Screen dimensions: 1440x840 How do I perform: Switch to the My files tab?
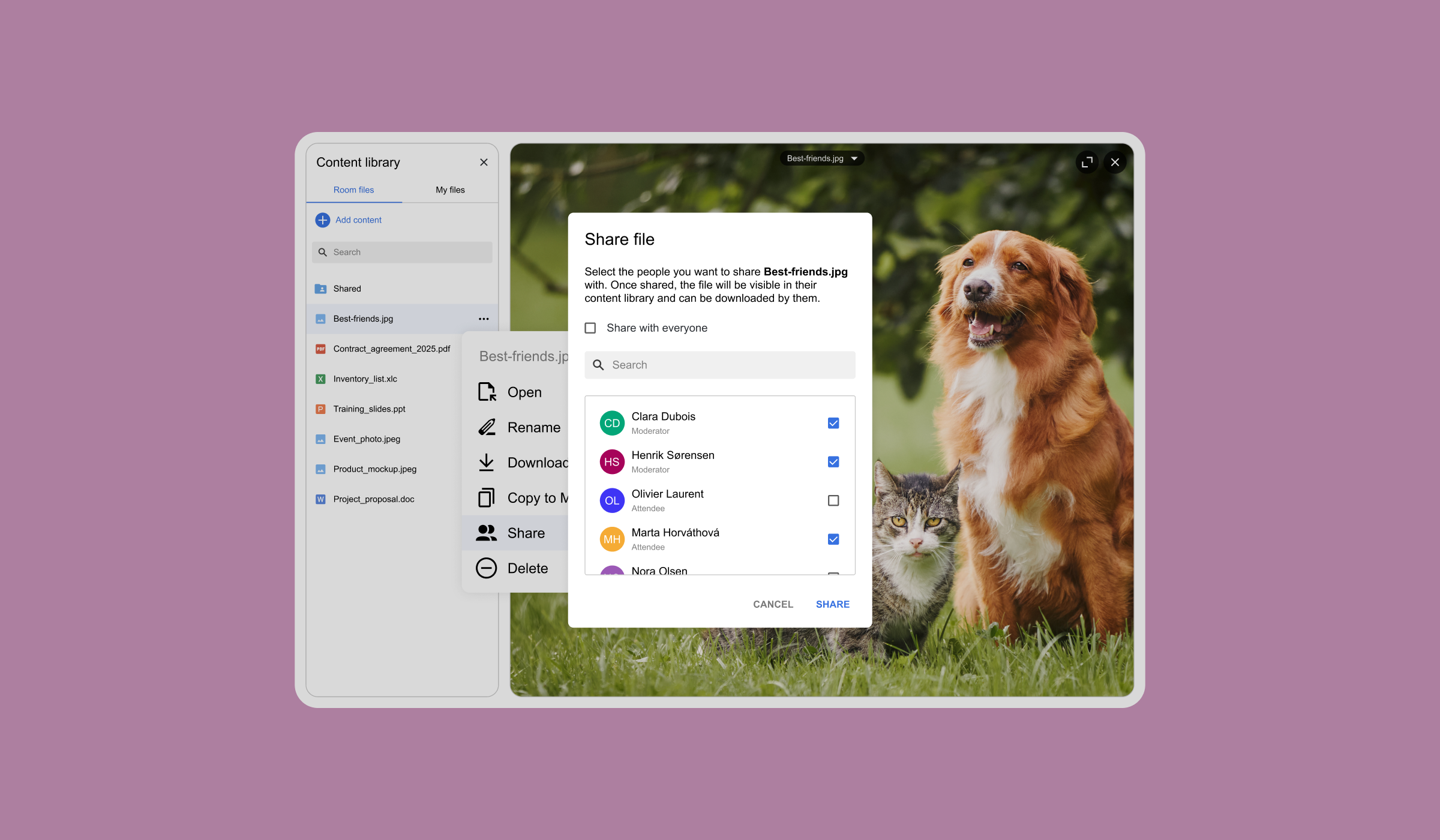450,190
